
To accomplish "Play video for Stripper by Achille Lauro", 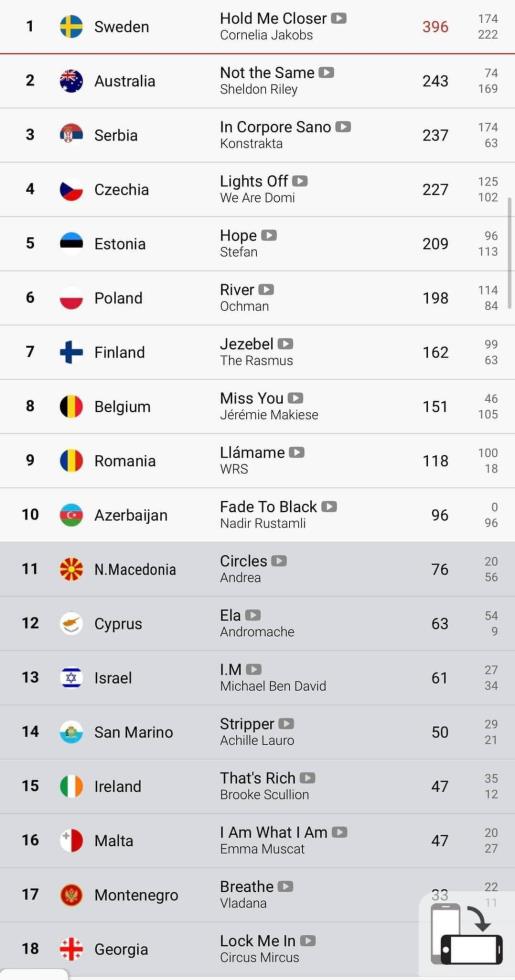I will point(286,724).
